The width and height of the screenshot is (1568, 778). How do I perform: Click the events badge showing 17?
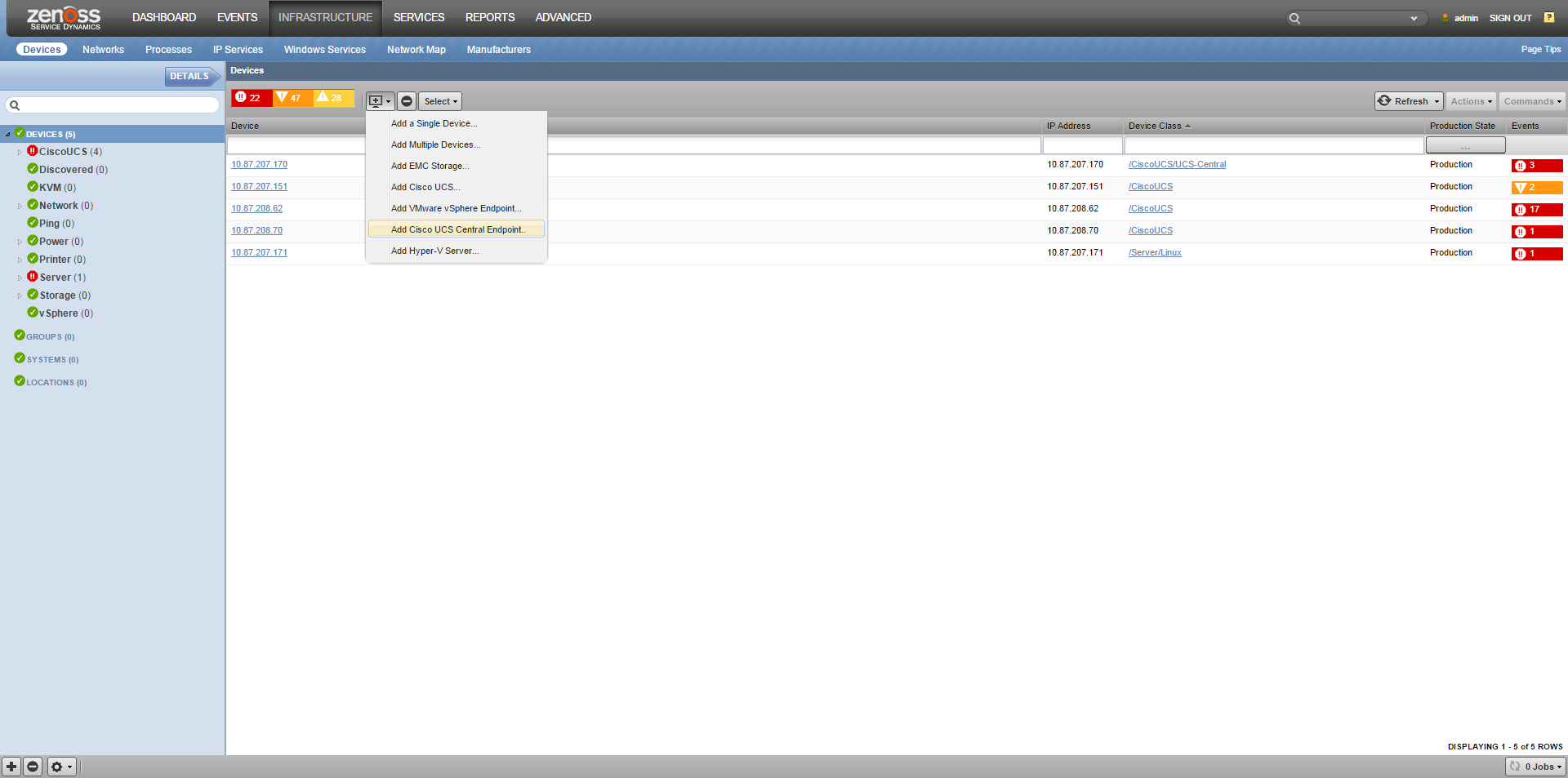(1537, 210)
